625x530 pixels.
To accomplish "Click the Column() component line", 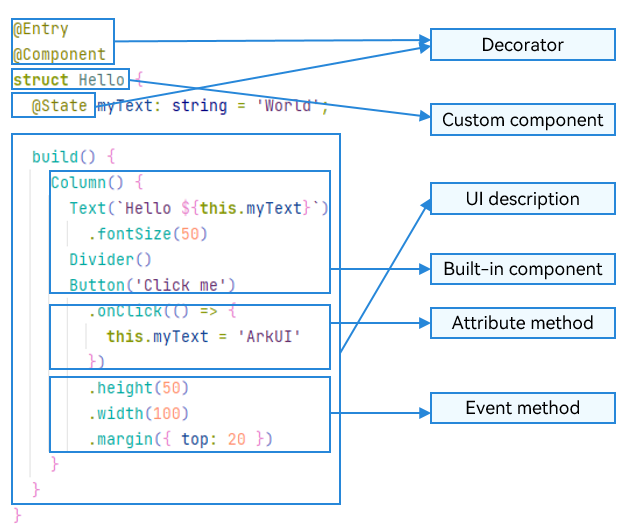I will (97, 183).
